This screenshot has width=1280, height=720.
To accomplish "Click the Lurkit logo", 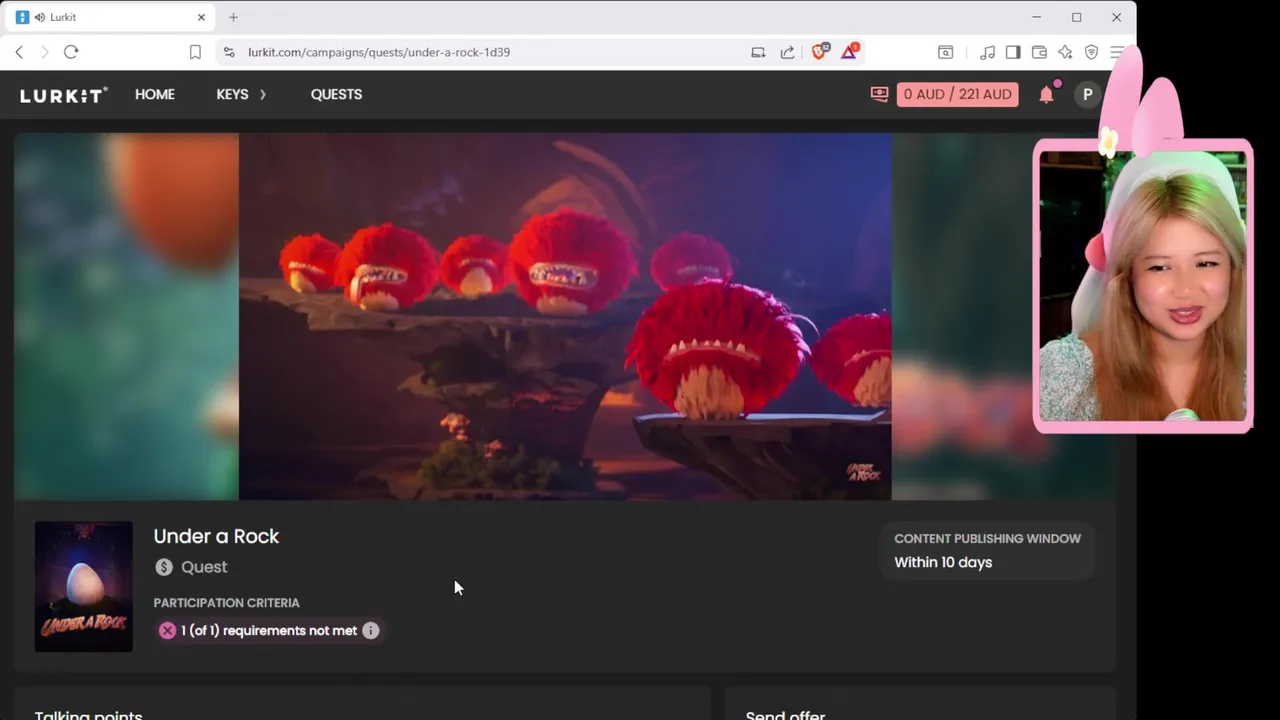I will tap(64, 95).
